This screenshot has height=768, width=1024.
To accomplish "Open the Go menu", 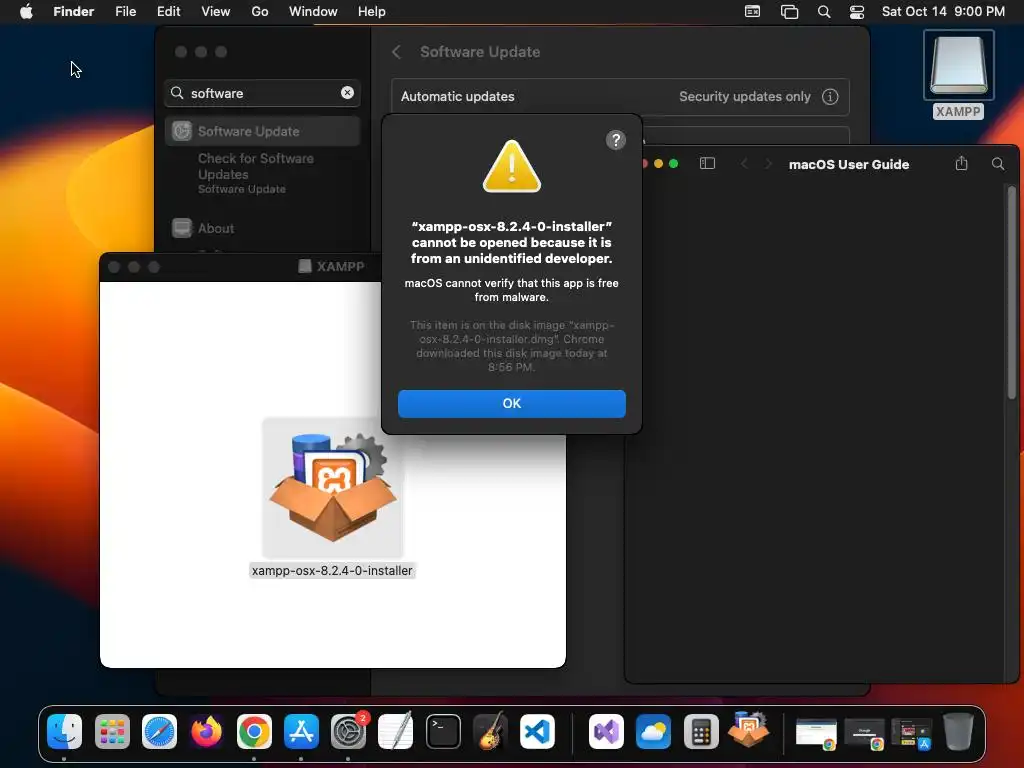I will [260, 11].
